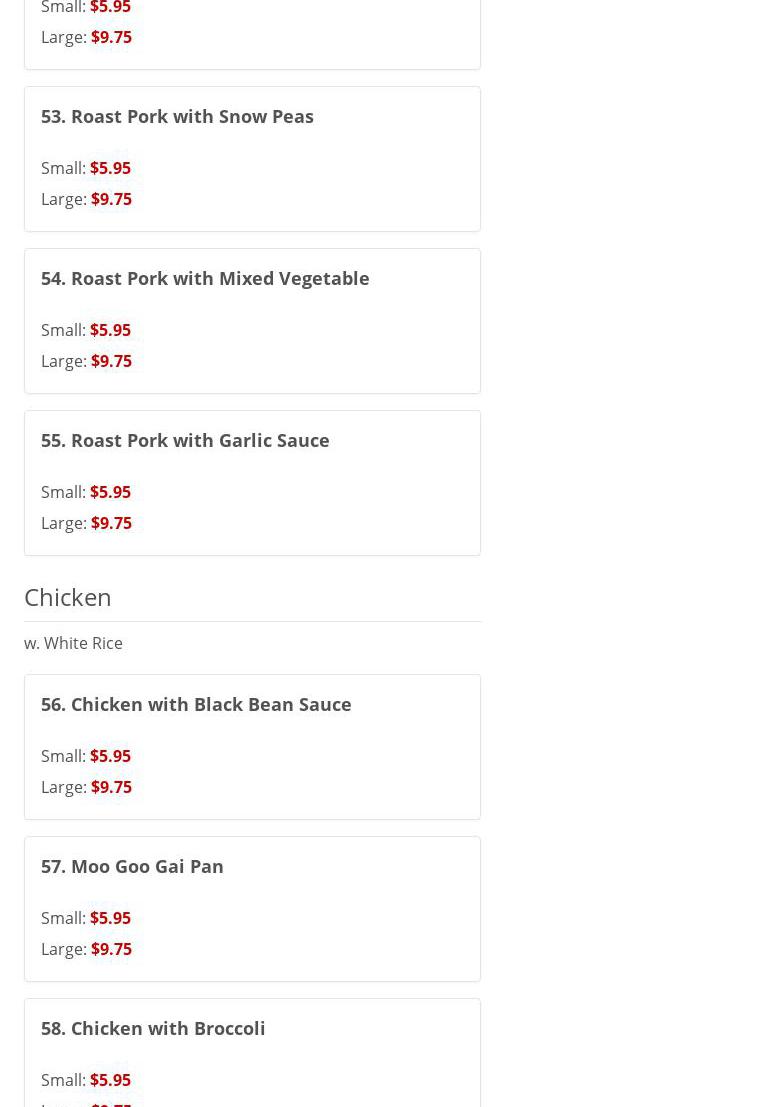Click Small price under Moo Goo Gai Pan

pos(110,918)
